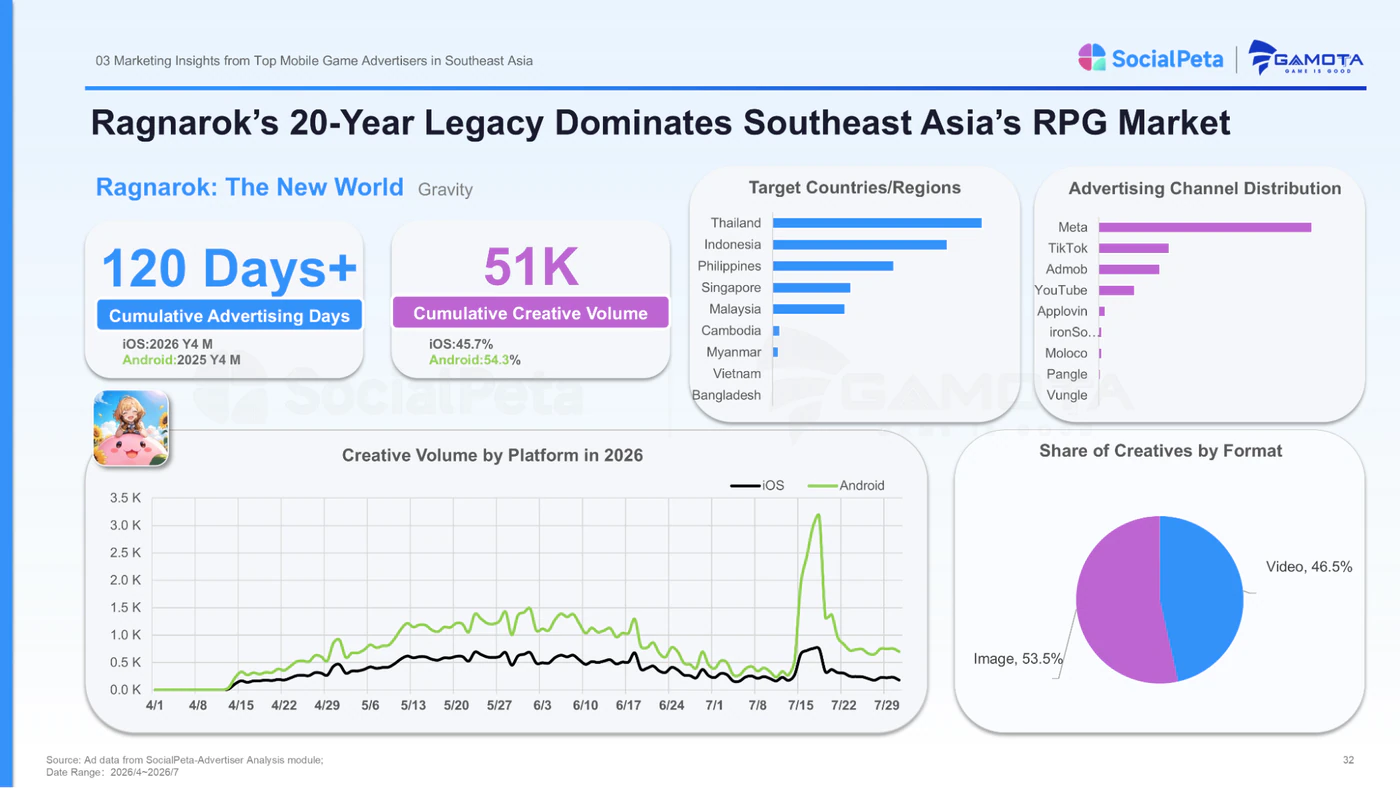The width and height of the screenshot is (1400, 788).
Task: Click the Philippines country label
Action: click(729, 266)
